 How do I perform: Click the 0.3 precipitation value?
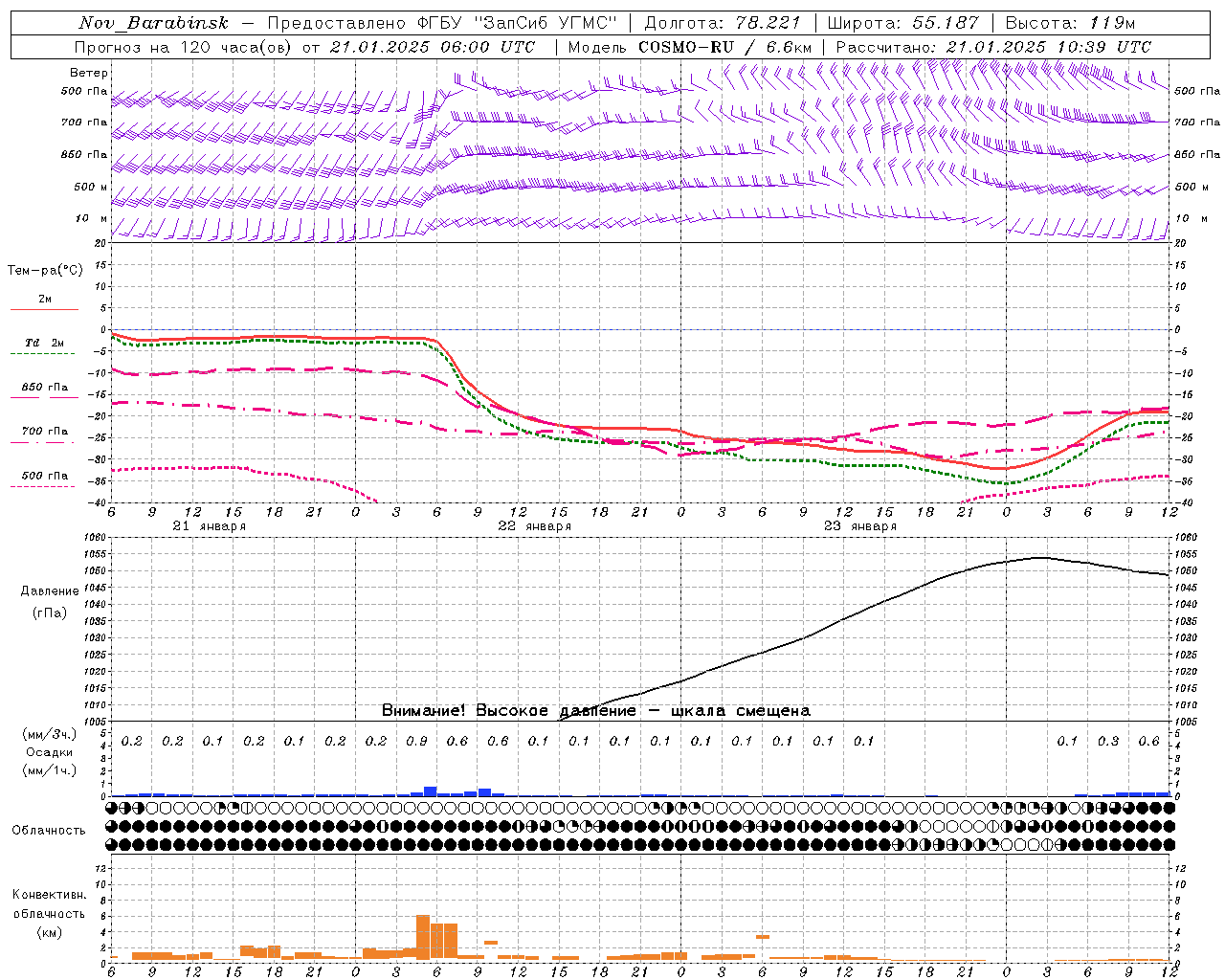click(1108, 742)
